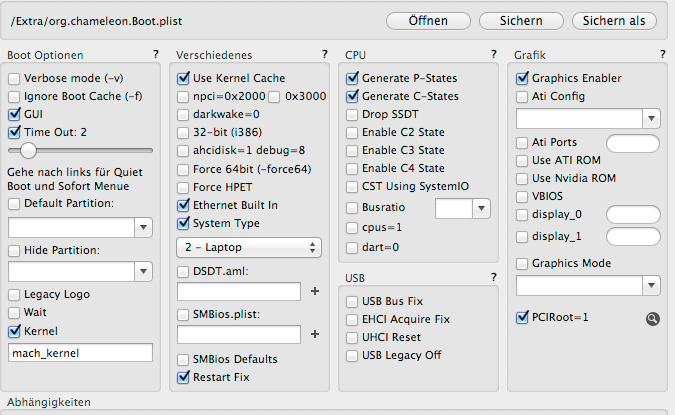Expand the Busratio combo box
This screenshot has width=675, height=415.
point(481,208)
